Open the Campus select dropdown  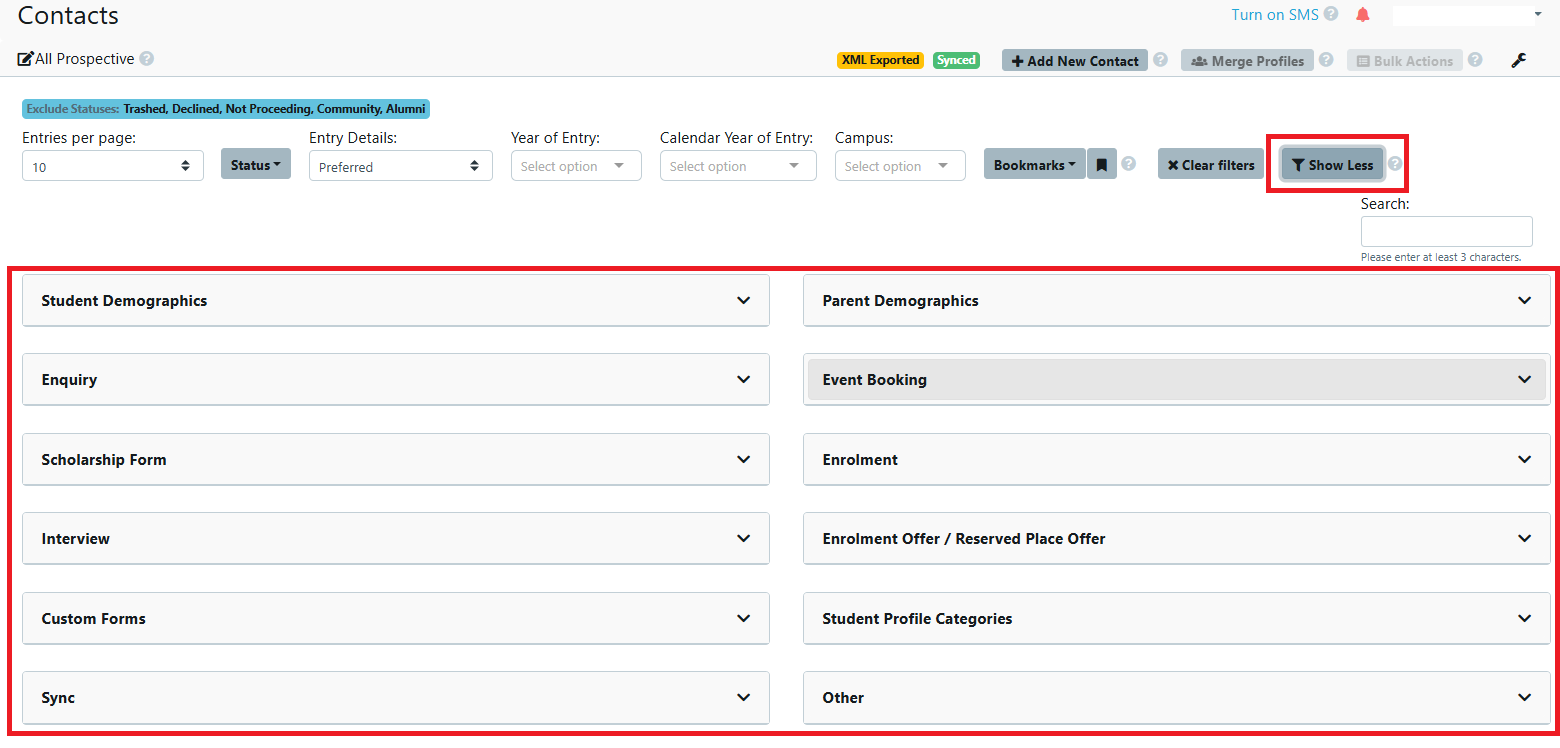[x=900, y=166]
